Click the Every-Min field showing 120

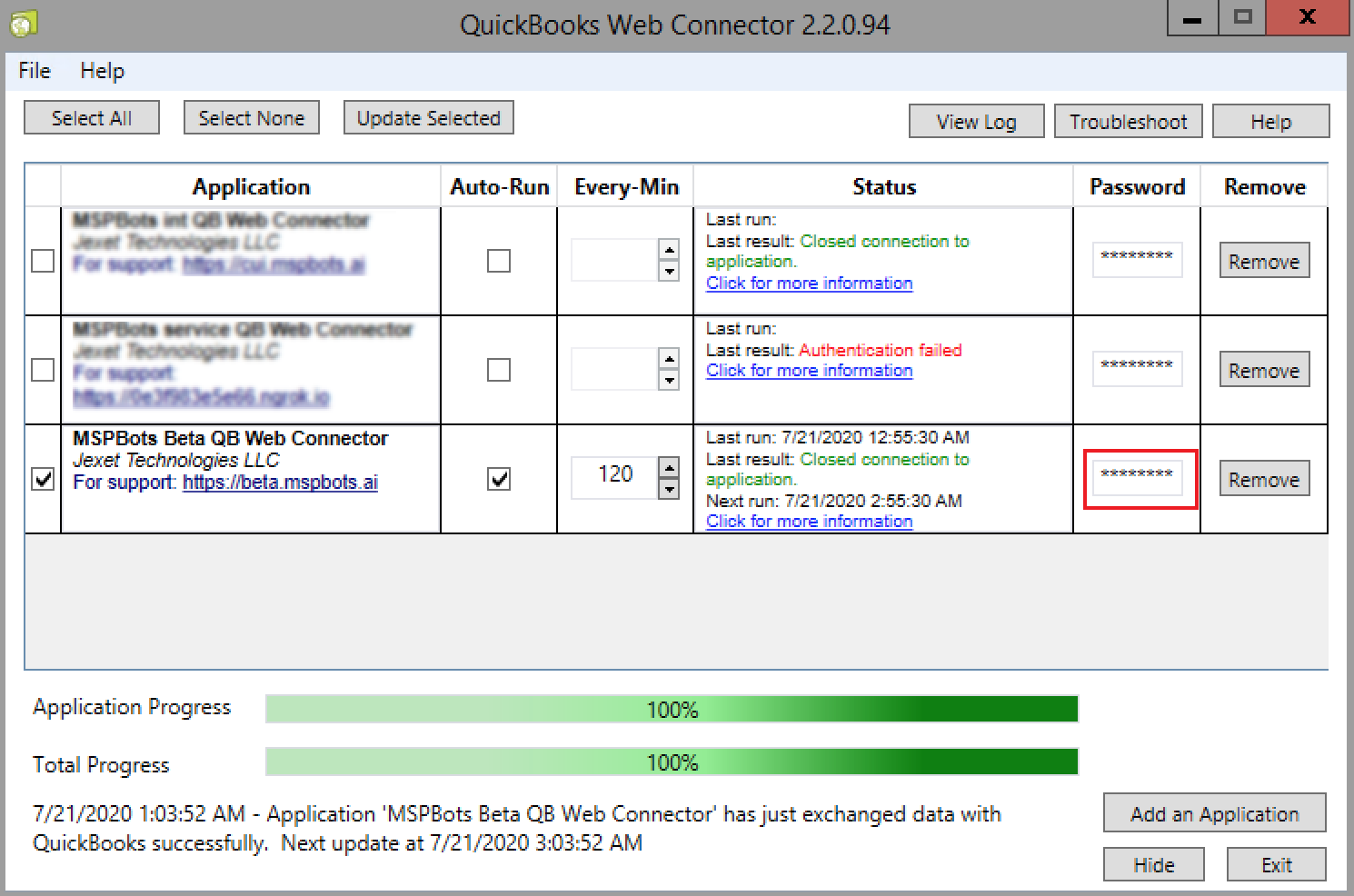[x=614, y=478]
